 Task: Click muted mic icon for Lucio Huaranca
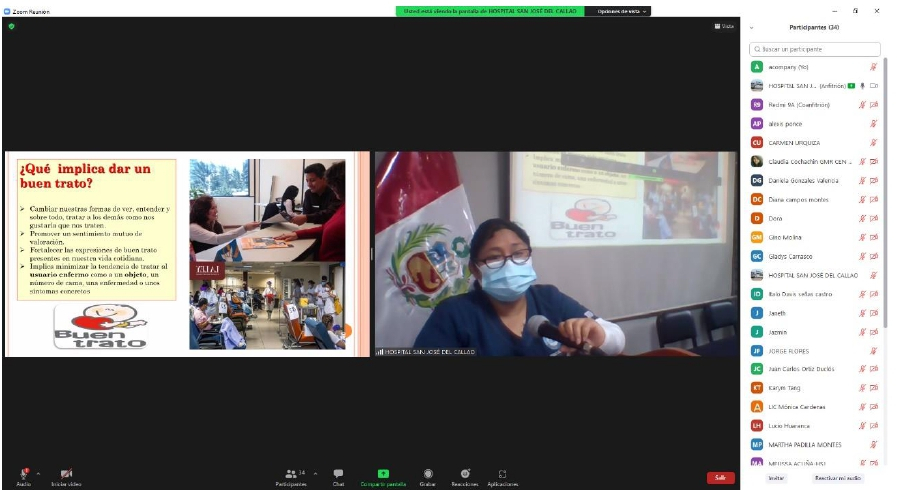tap(862, 426)
